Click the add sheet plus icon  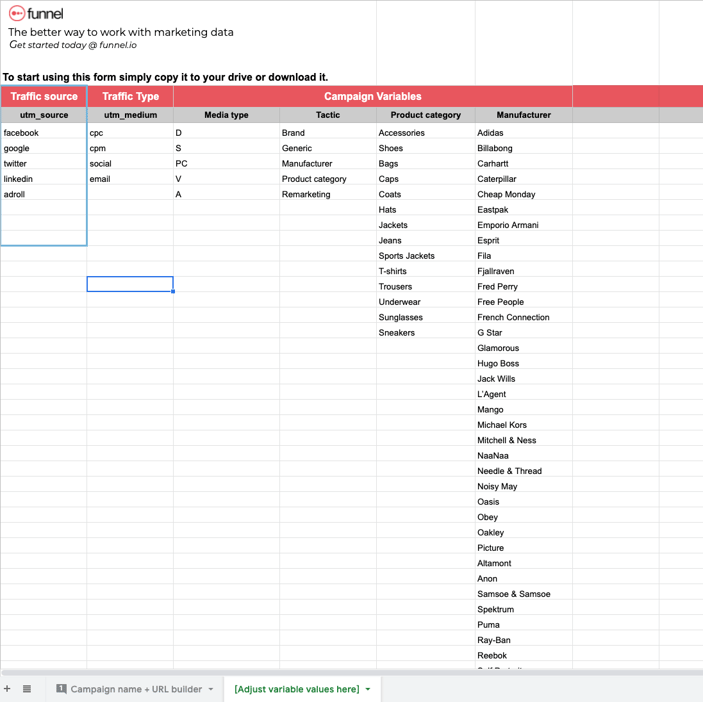click(x=7, y=689)
